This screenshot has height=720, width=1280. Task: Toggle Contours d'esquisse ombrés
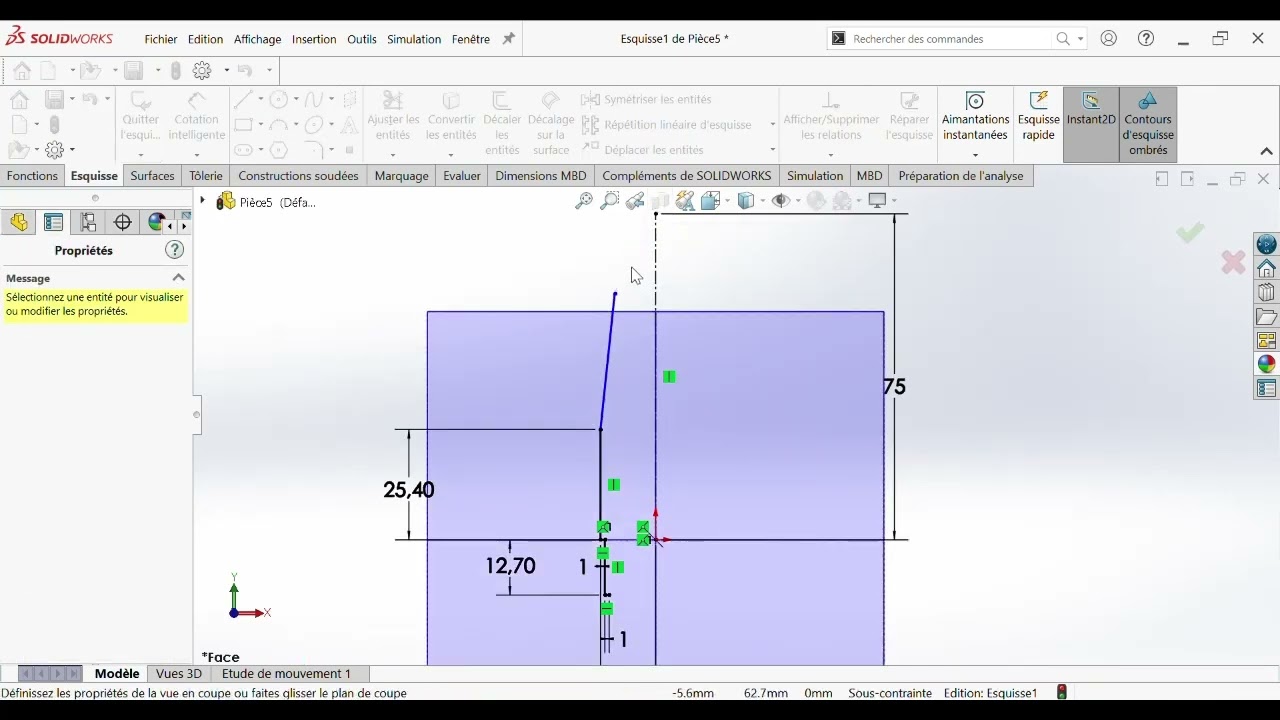(1148, 125)
